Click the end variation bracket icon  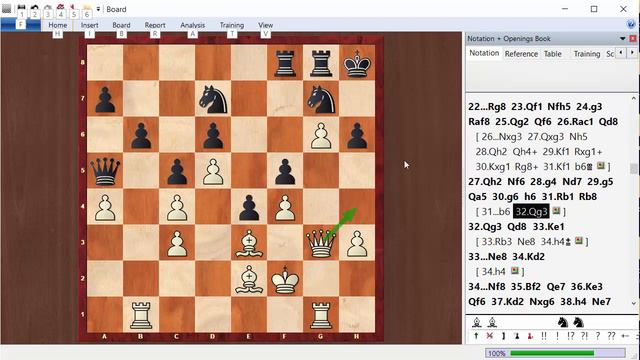point(503,336)
